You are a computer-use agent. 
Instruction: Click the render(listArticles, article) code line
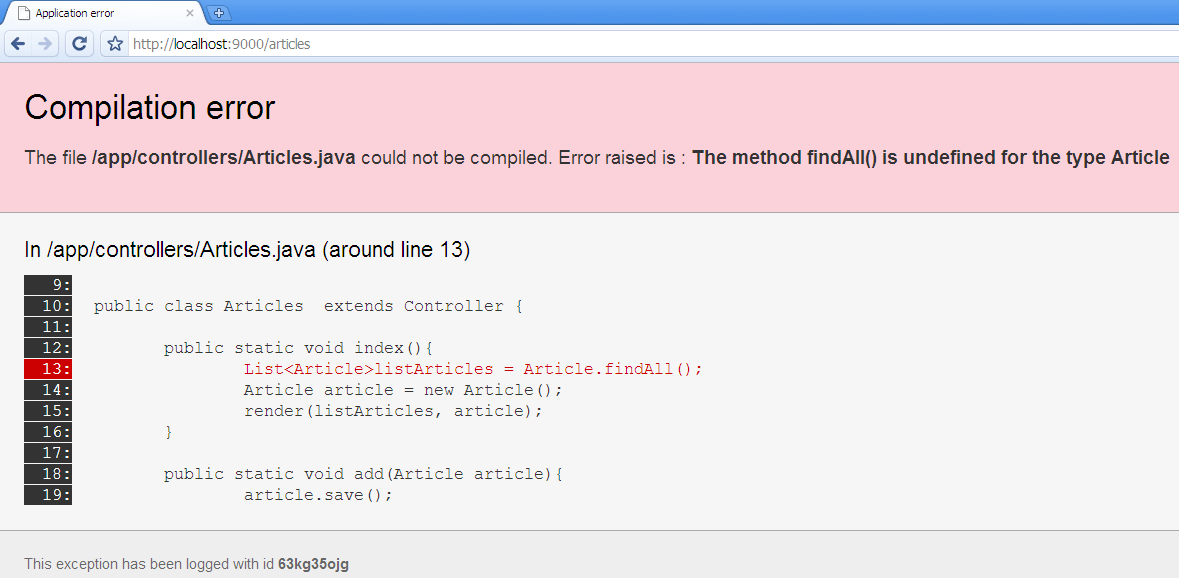pos(392,411)
